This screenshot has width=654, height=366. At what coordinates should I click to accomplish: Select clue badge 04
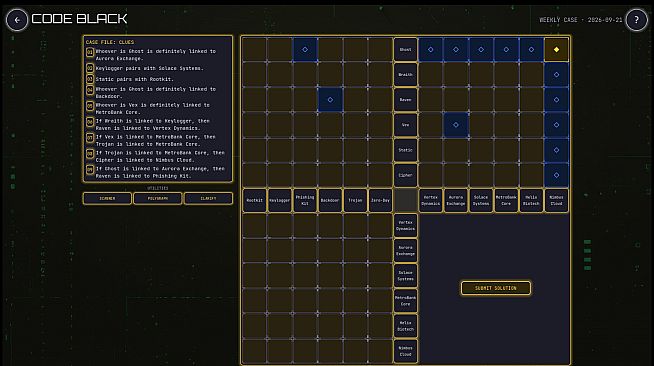point(90,90)
